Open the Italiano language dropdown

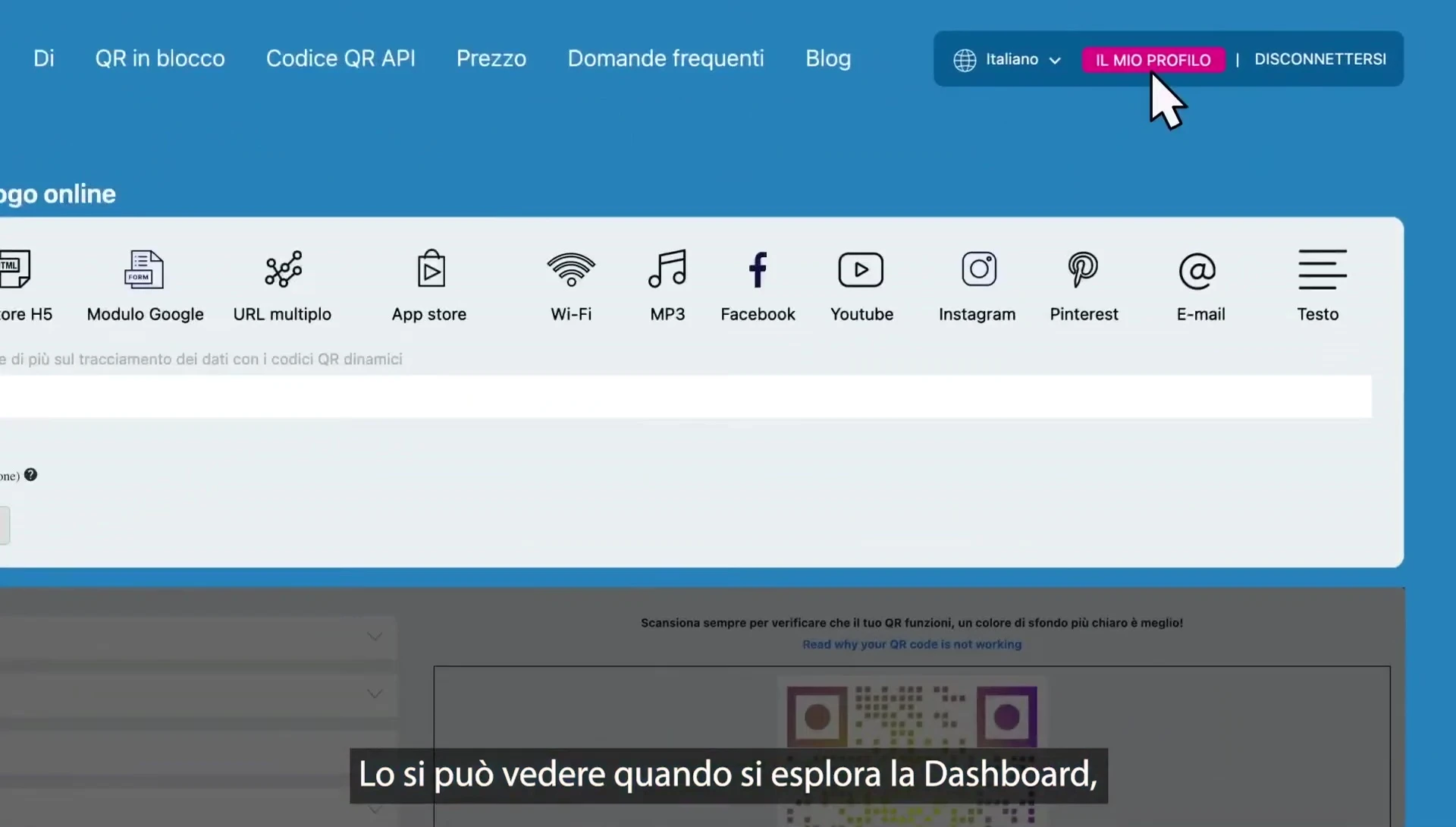pos(1009,59)
